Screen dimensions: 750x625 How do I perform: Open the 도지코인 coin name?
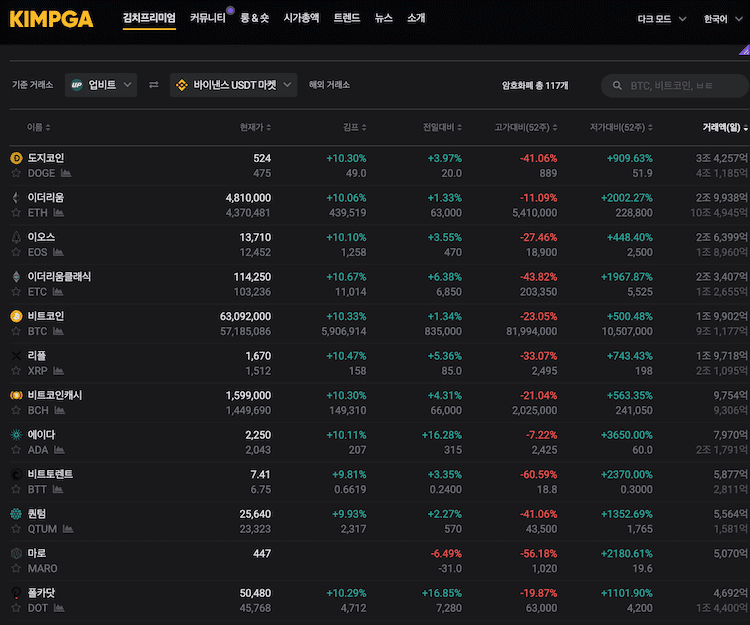coord(46,158)
